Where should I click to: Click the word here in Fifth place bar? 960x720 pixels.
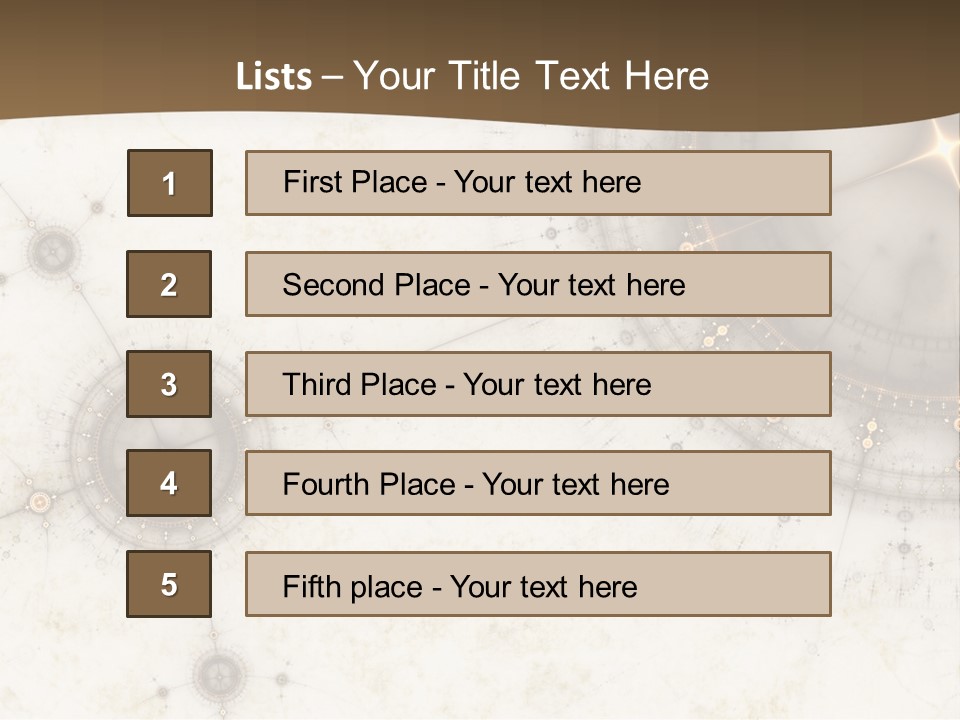pos(607,586)
